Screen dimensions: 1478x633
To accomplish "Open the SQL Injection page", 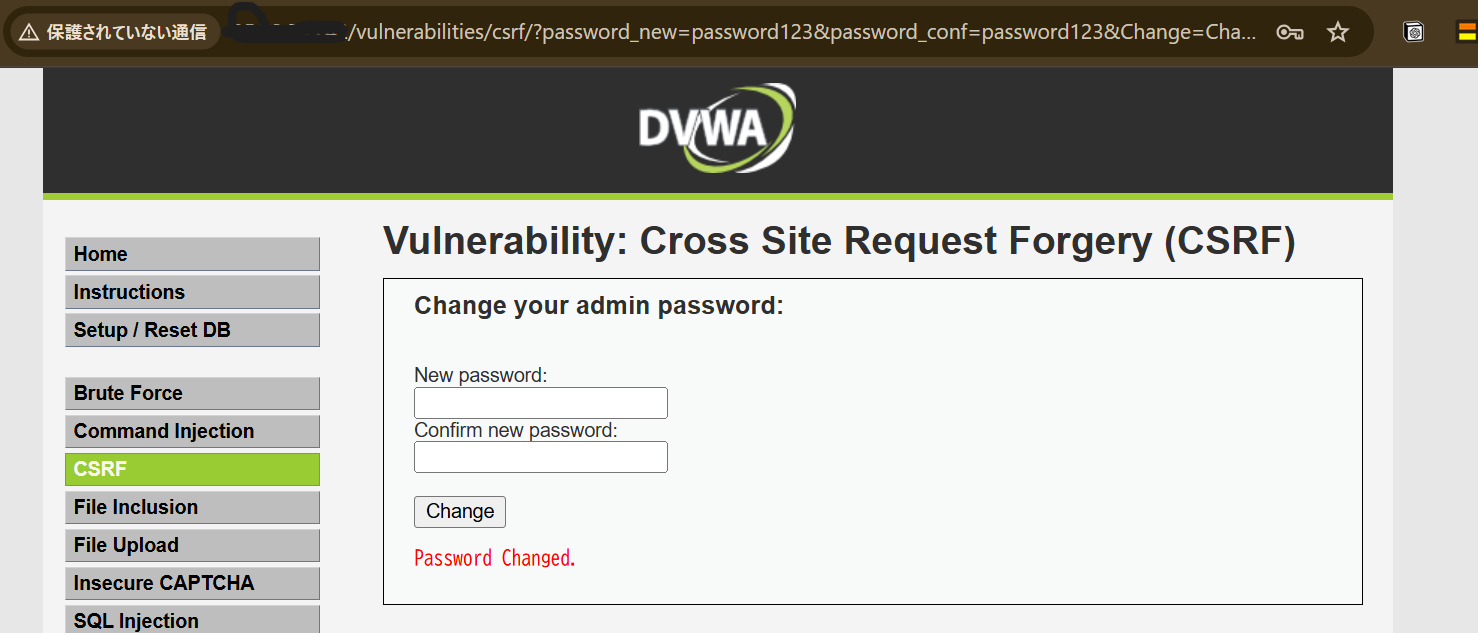I will click(x=192, y=620).
